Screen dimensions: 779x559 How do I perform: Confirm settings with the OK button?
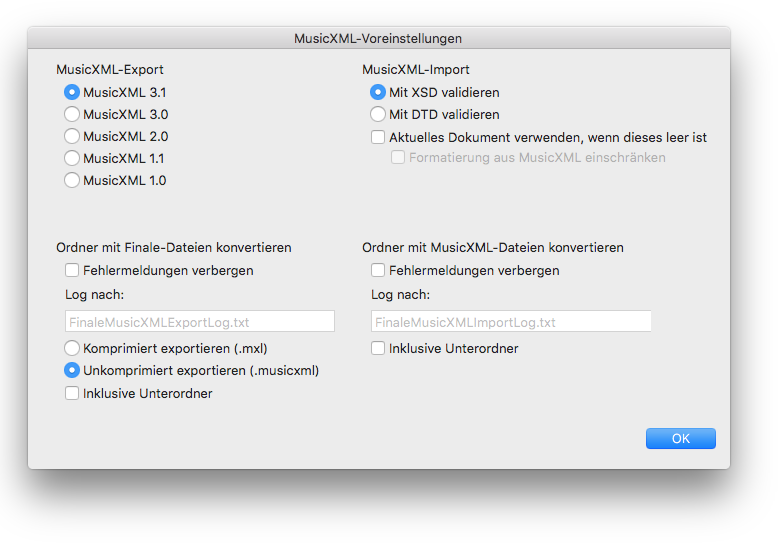[681, 439]
